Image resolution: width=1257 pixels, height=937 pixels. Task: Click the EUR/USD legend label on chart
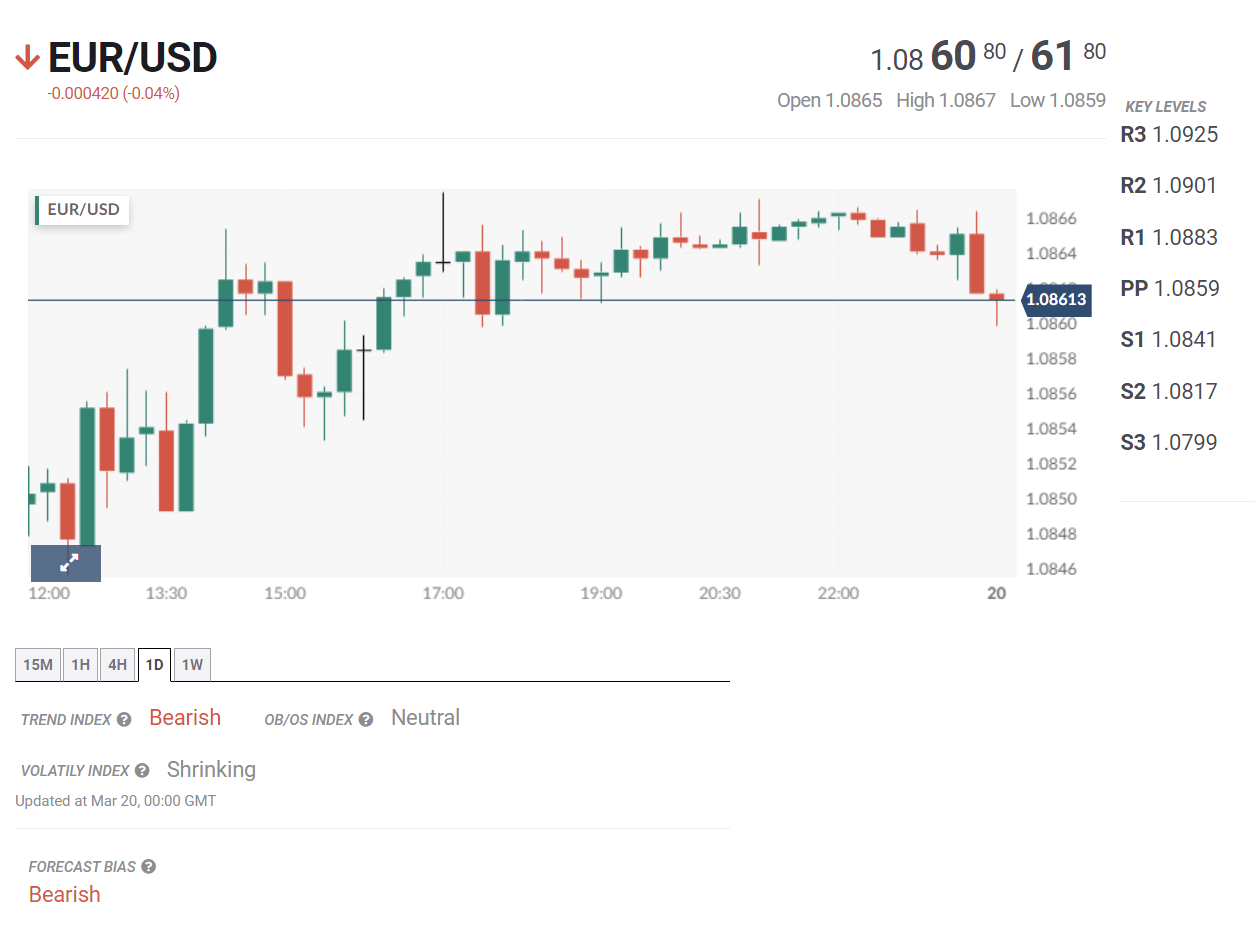(x=83, y=210)
